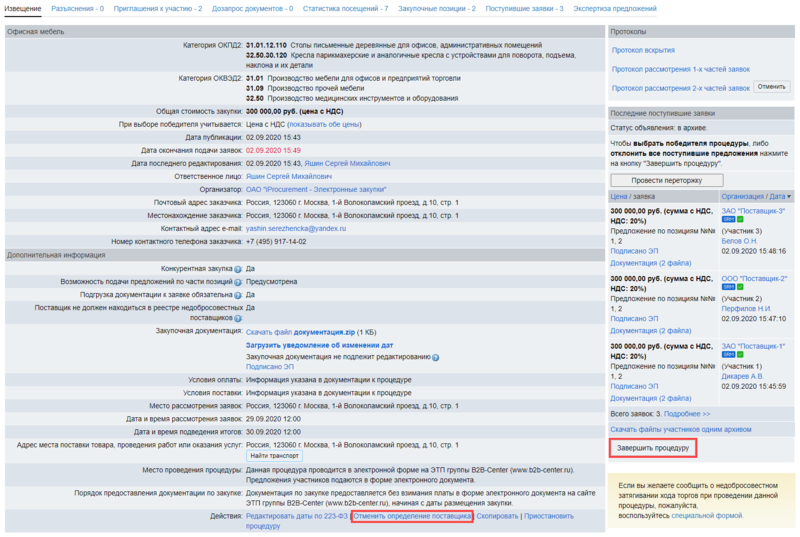Click green check icon under ЗАО Поставщик-1

point(742,355)
